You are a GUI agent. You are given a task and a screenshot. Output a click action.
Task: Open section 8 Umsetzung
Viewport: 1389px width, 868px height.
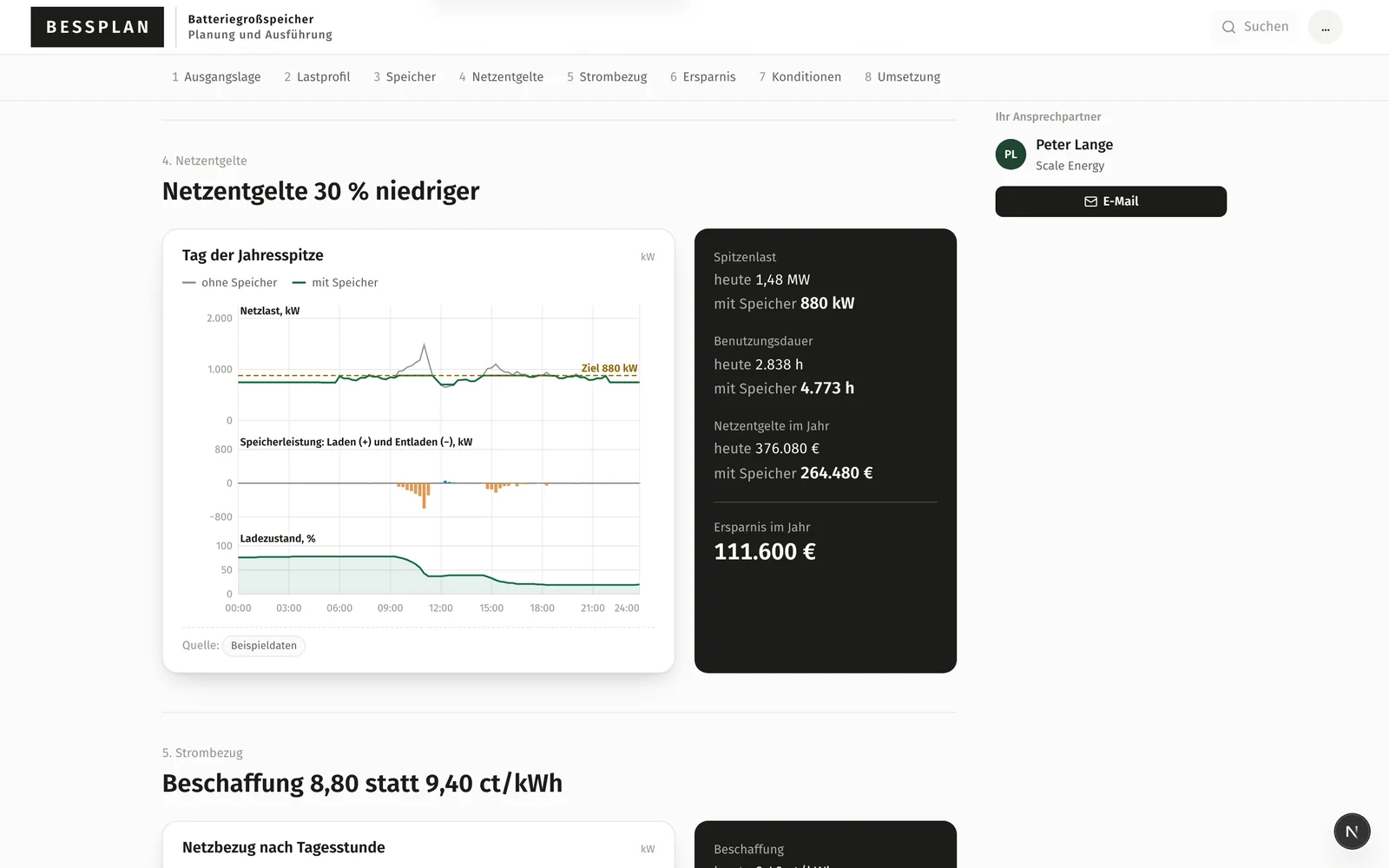tap(902, 77)
